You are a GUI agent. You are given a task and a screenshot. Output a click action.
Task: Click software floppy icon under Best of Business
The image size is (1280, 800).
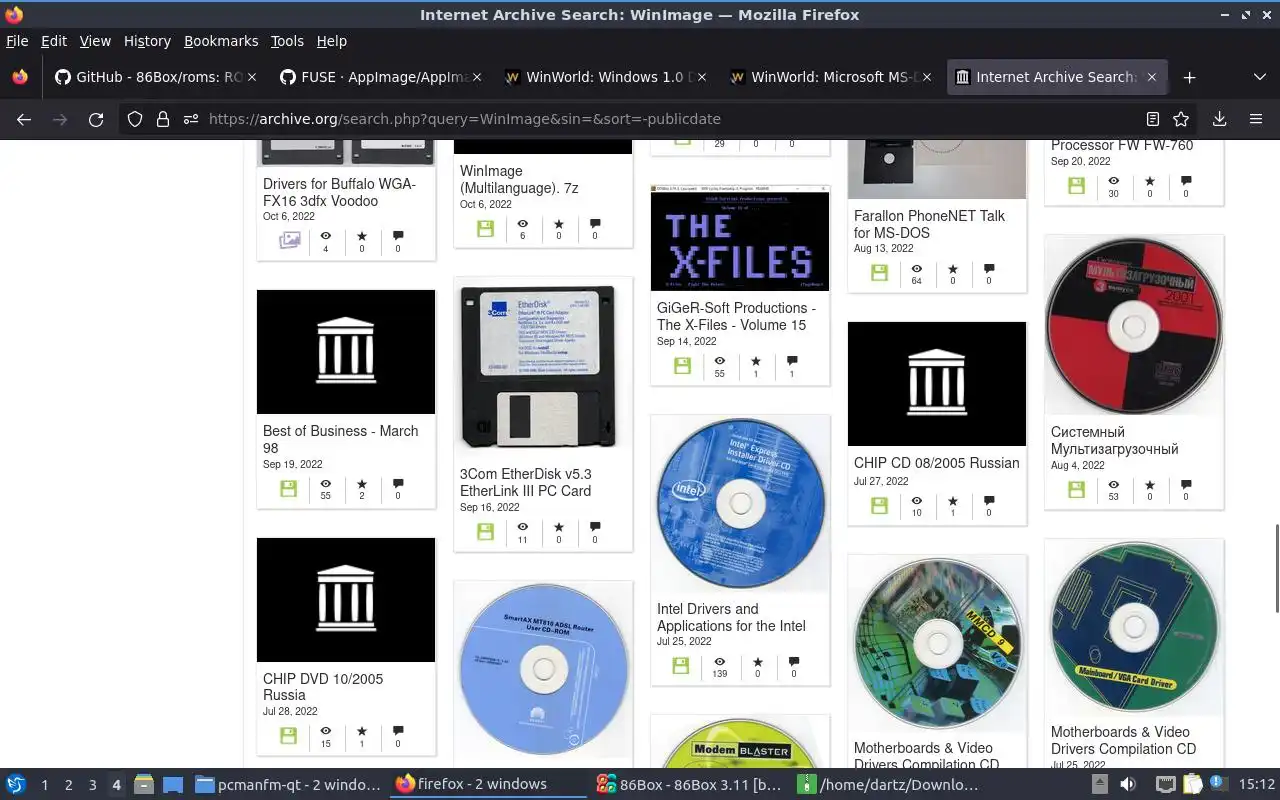(289, 488)
